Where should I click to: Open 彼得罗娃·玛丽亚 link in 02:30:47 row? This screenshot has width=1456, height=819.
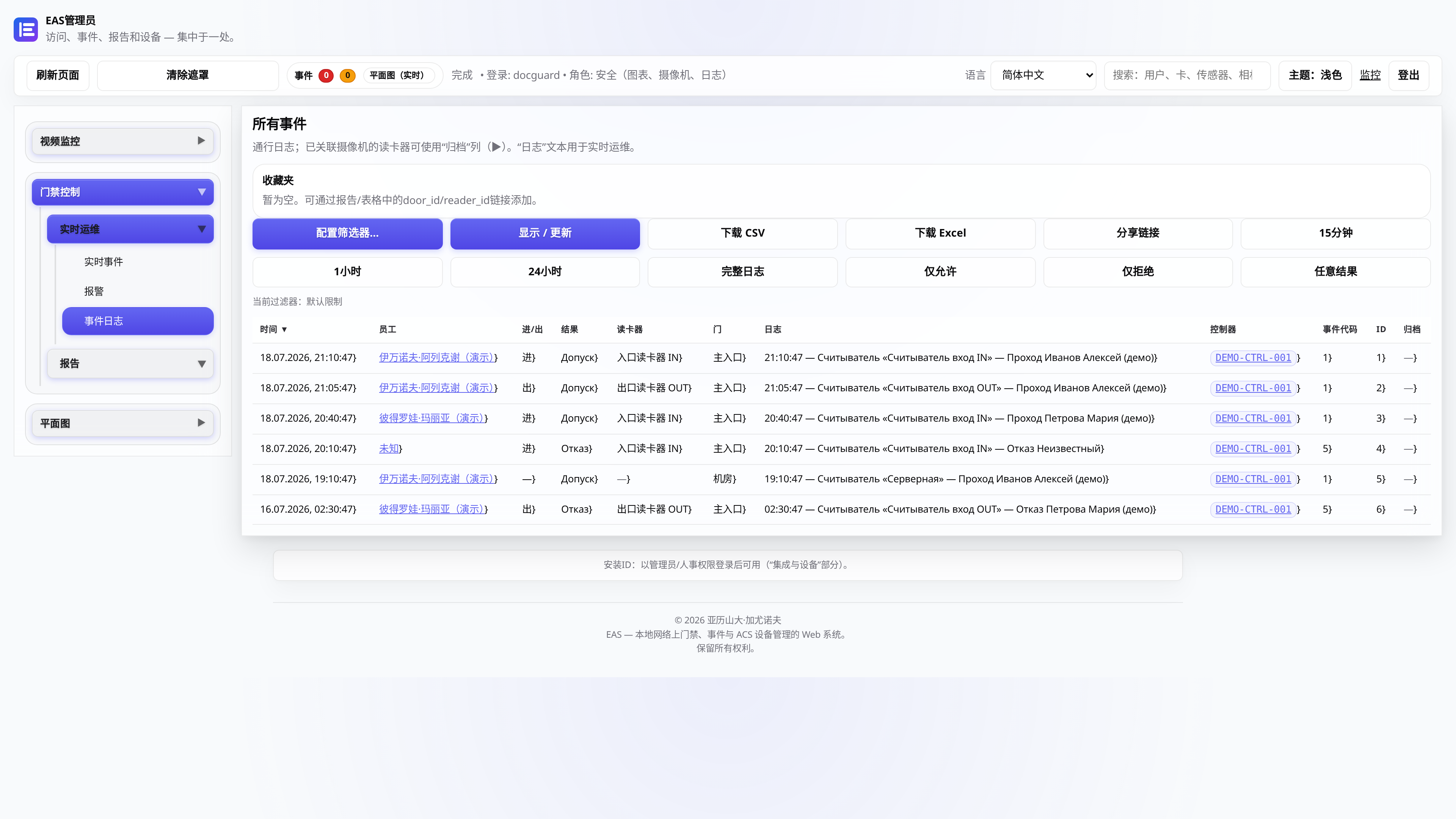click(x=431, y=509)
